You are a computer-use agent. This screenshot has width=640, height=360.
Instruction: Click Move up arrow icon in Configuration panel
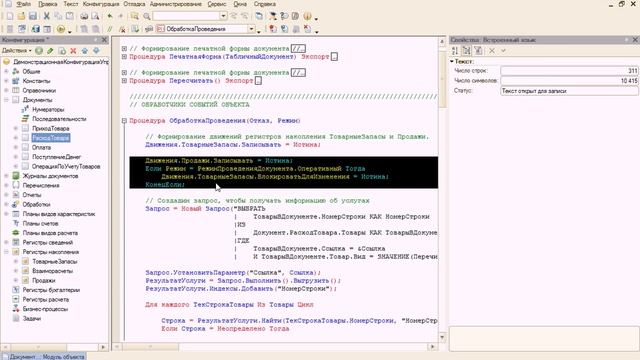(x=84, y=51)
